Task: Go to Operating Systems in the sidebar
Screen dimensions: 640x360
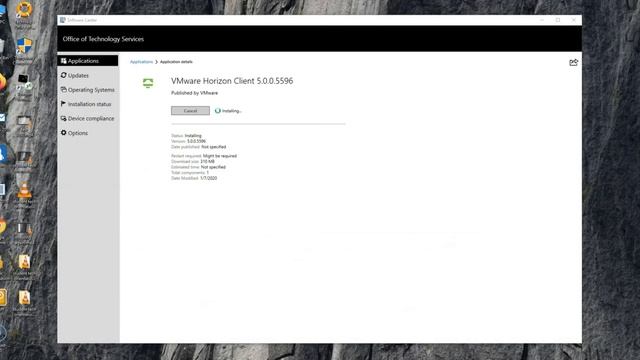Action: coord(88,90)
